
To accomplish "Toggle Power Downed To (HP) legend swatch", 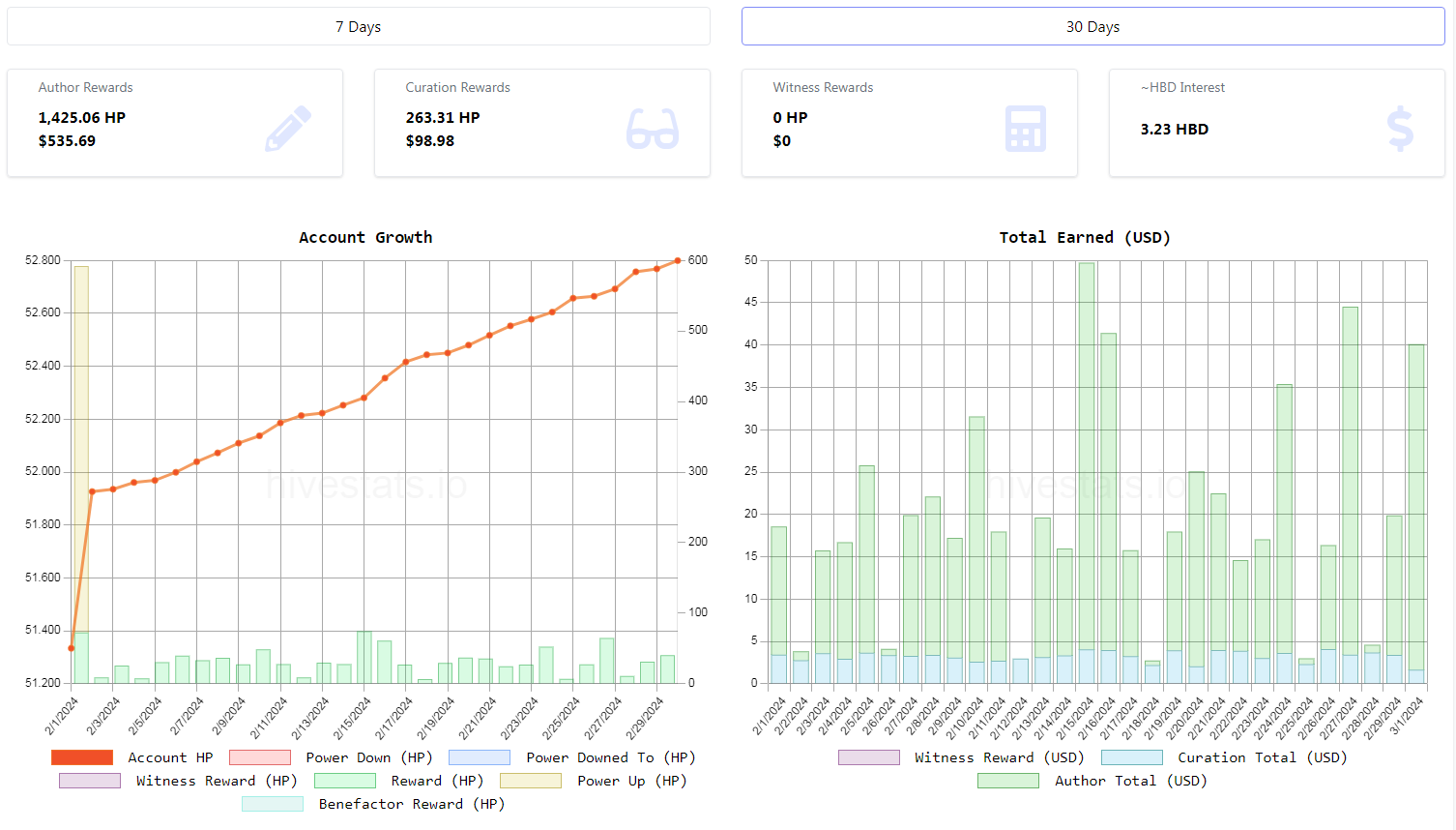I will (x=480, y=757).
